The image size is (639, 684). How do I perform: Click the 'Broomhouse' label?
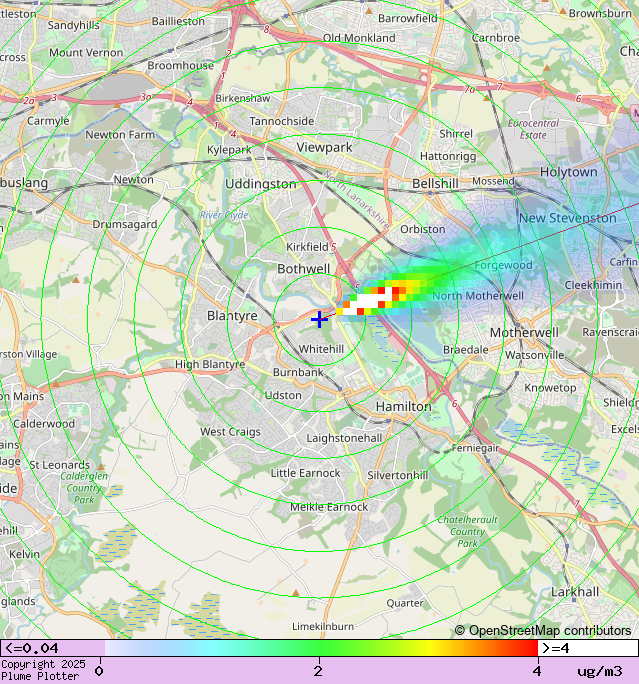181,65
